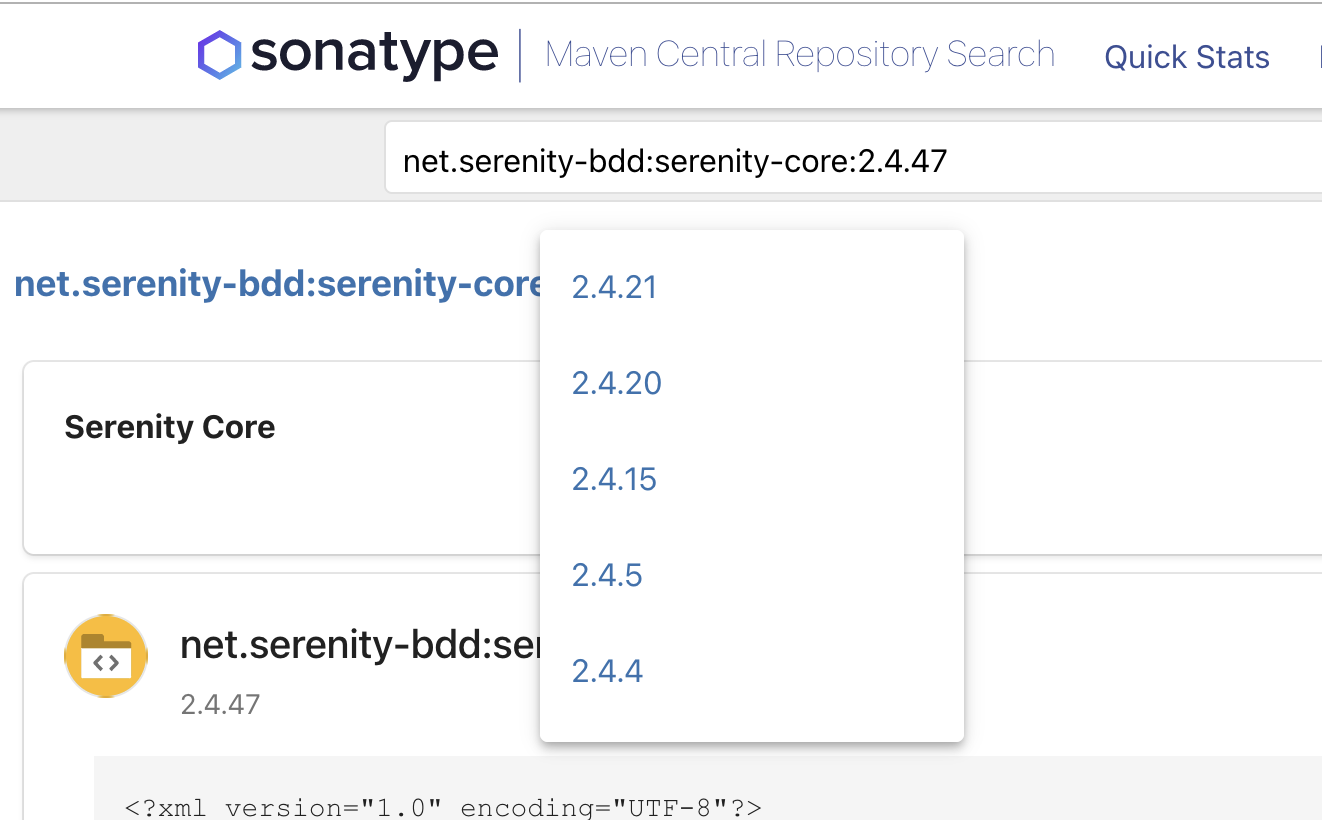Click the net.serenity-bdd:ser artifact name
This screenshot has width=1322, height=820.
click(x=360, y=644)
